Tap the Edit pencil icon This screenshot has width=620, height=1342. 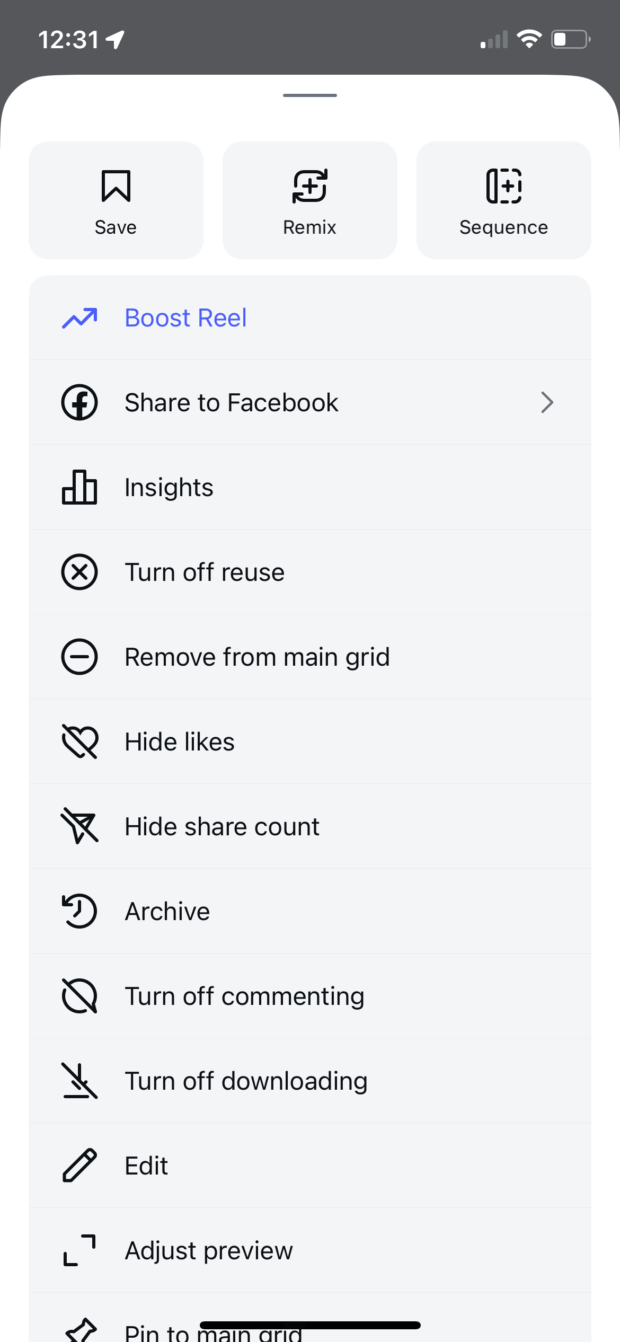coord(80,1166)
